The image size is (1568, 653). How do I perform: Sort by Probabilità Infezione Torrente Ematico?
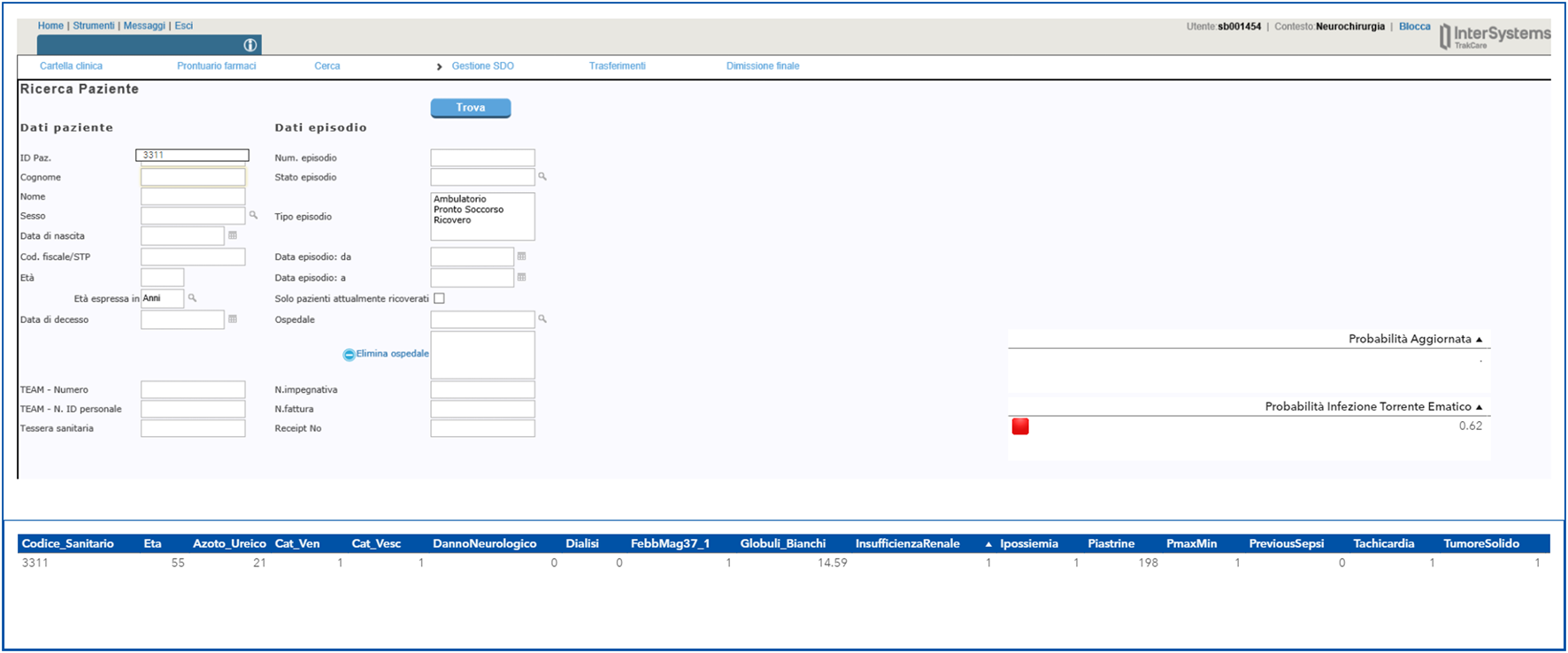[1479, 407]
